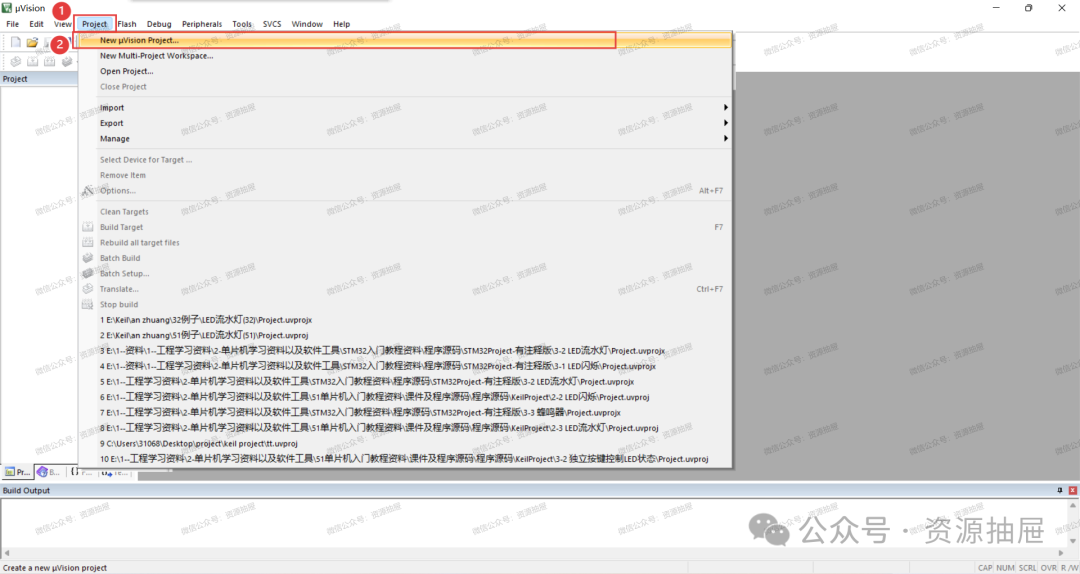Click Build Target entry with F7 shortcut
This screenshot has width=1080, height=574.
click(406, 227)
